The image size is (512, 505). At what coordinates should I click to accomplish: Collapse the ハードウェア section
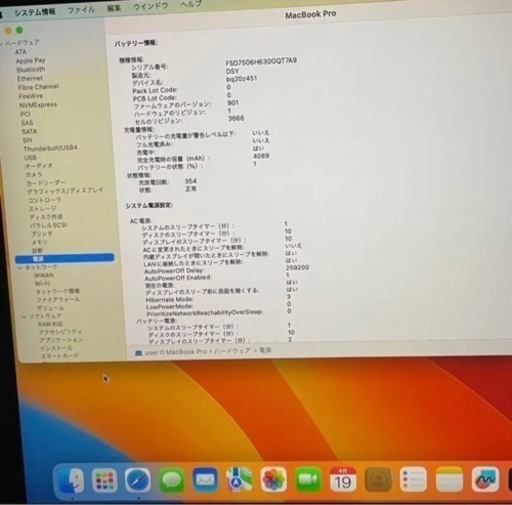(x=2, y=43)
